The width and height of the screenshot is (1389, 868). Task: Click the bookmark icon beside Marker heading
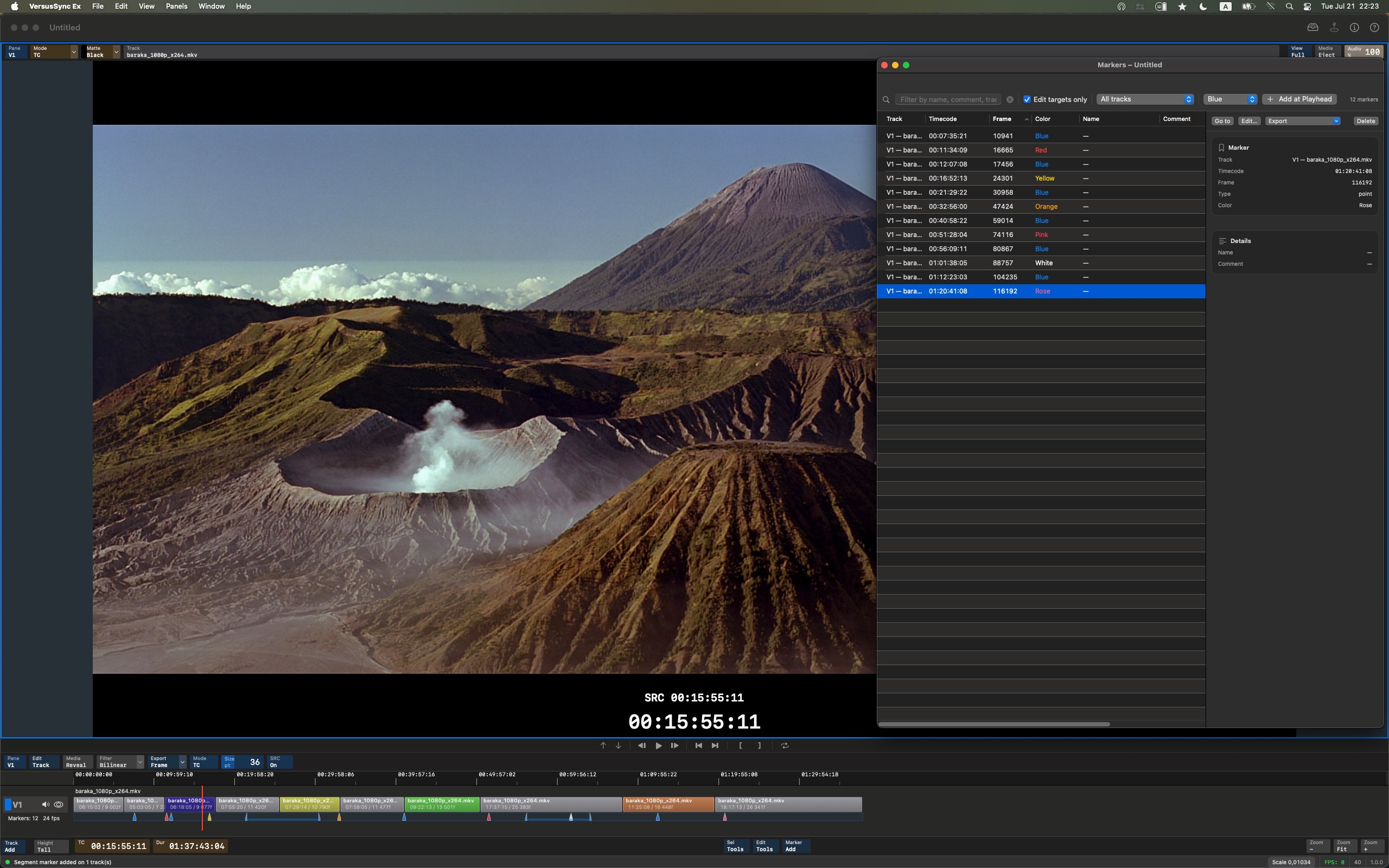tap(1221, 148)
